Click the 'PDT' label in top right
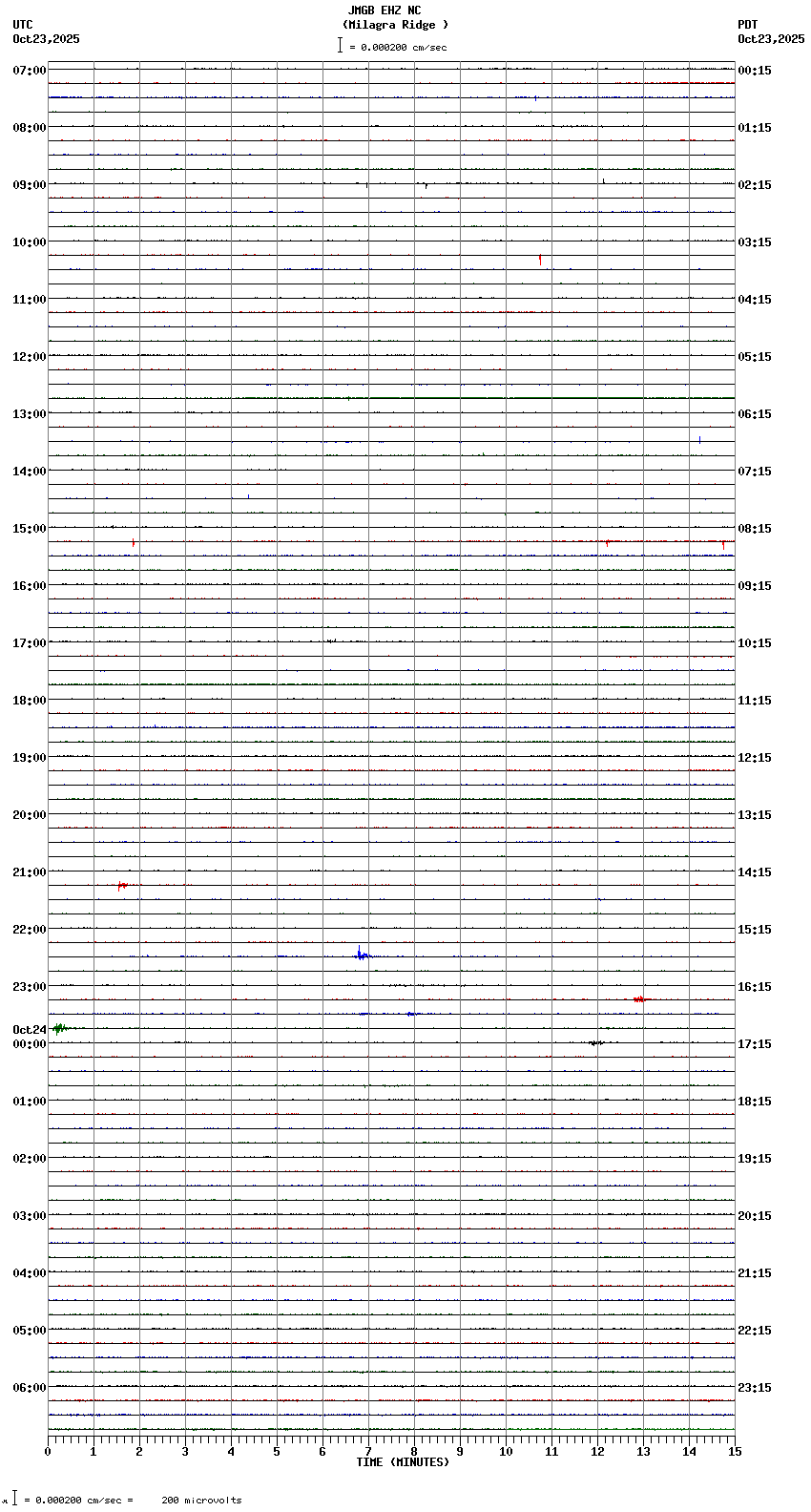Viewport: 811px width, 1512px height. [x=747, y=25]
